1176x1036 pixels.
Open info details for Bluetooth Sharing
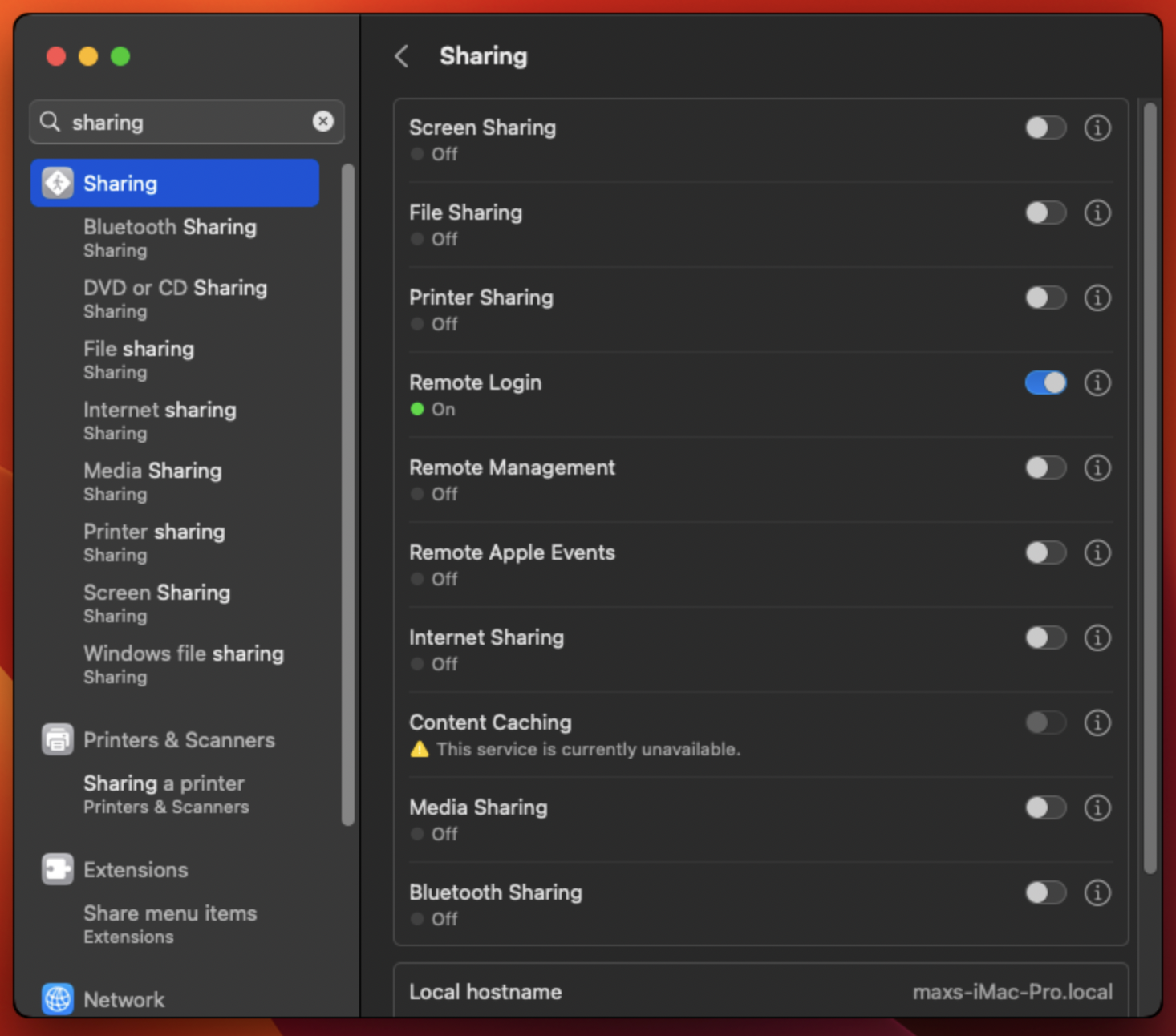tap(1097, 893)
